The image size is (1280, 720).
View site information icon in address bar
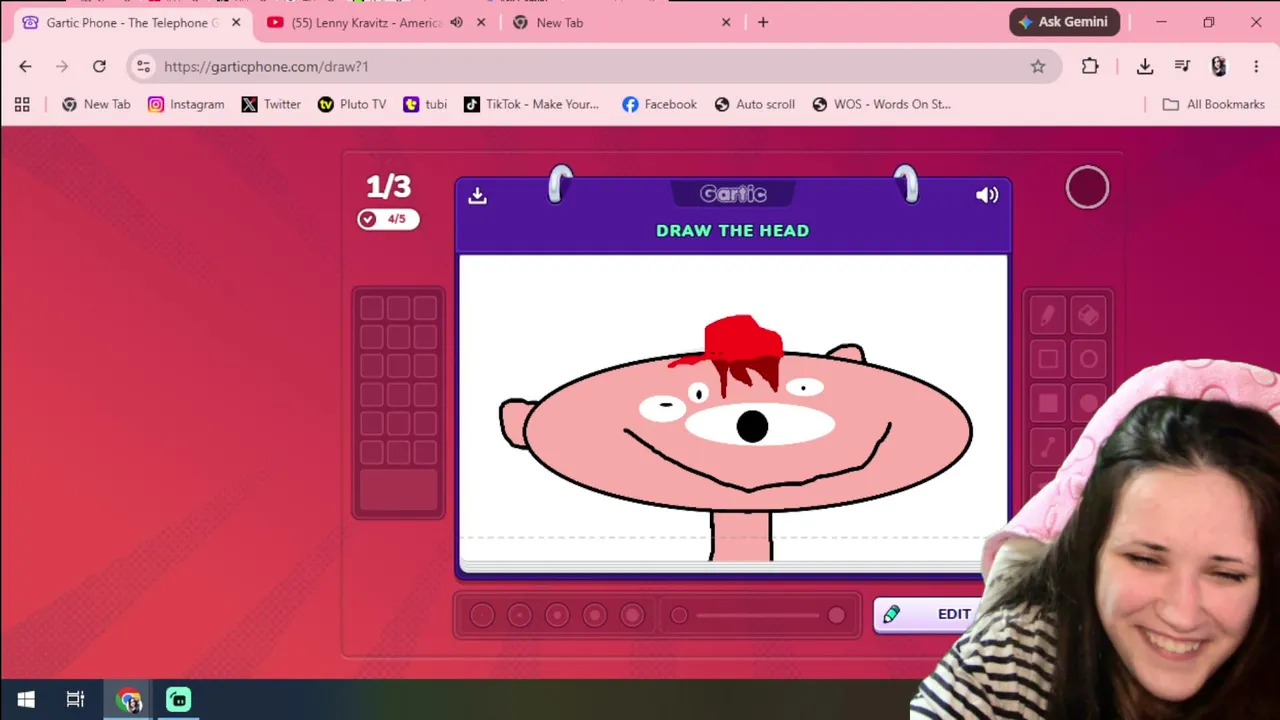pos(143,66)
